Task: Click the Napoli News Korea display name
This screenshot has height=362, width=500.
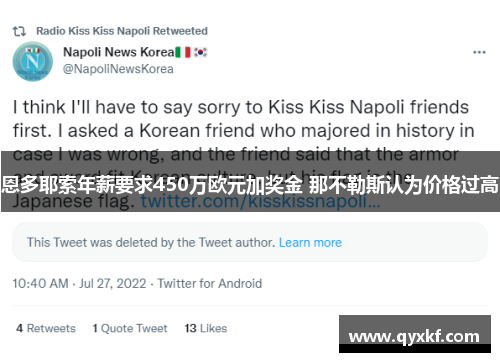Action: [119, 52]
